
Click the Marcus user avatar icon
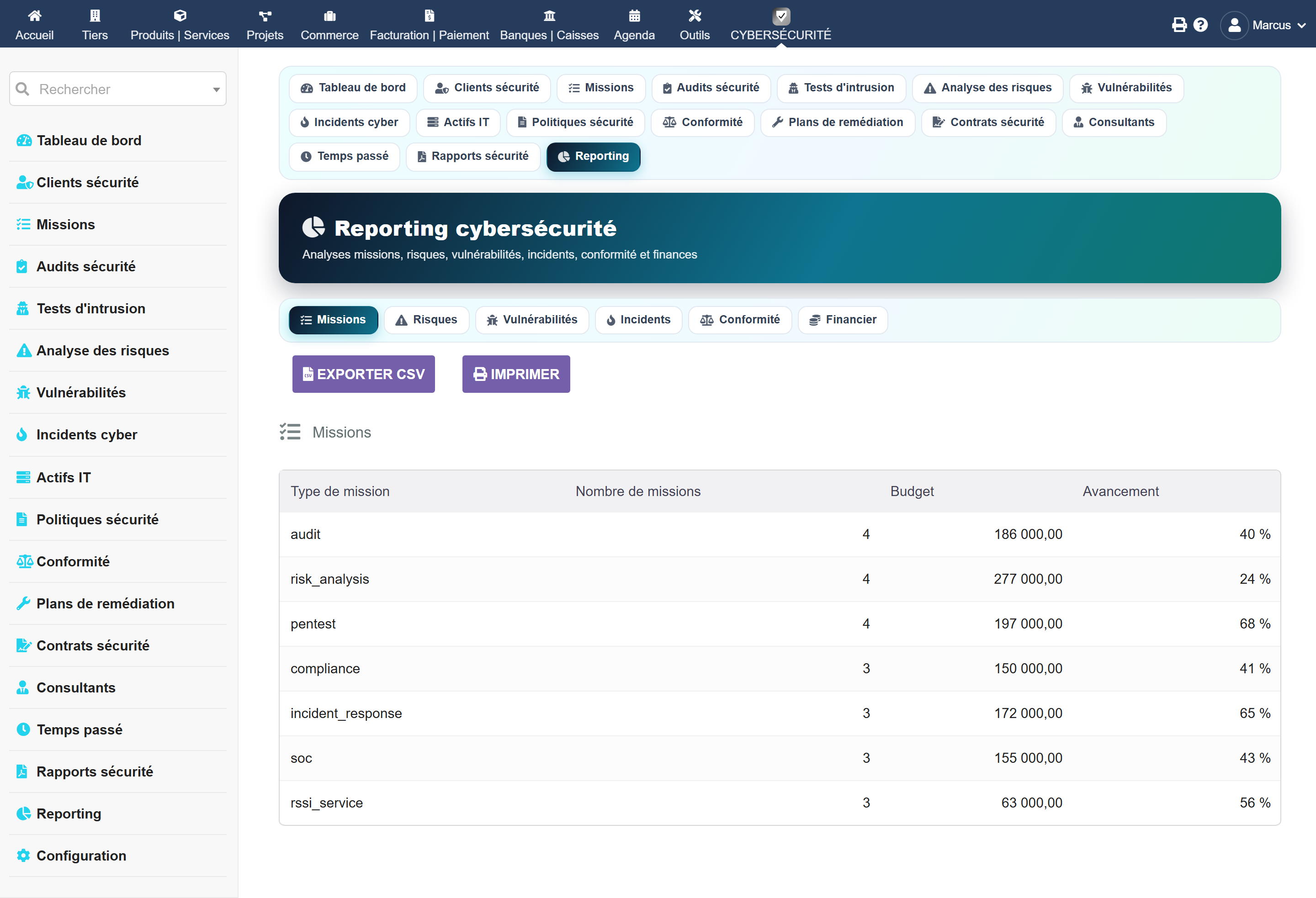pyautogui.click(x=1235, y=25)
